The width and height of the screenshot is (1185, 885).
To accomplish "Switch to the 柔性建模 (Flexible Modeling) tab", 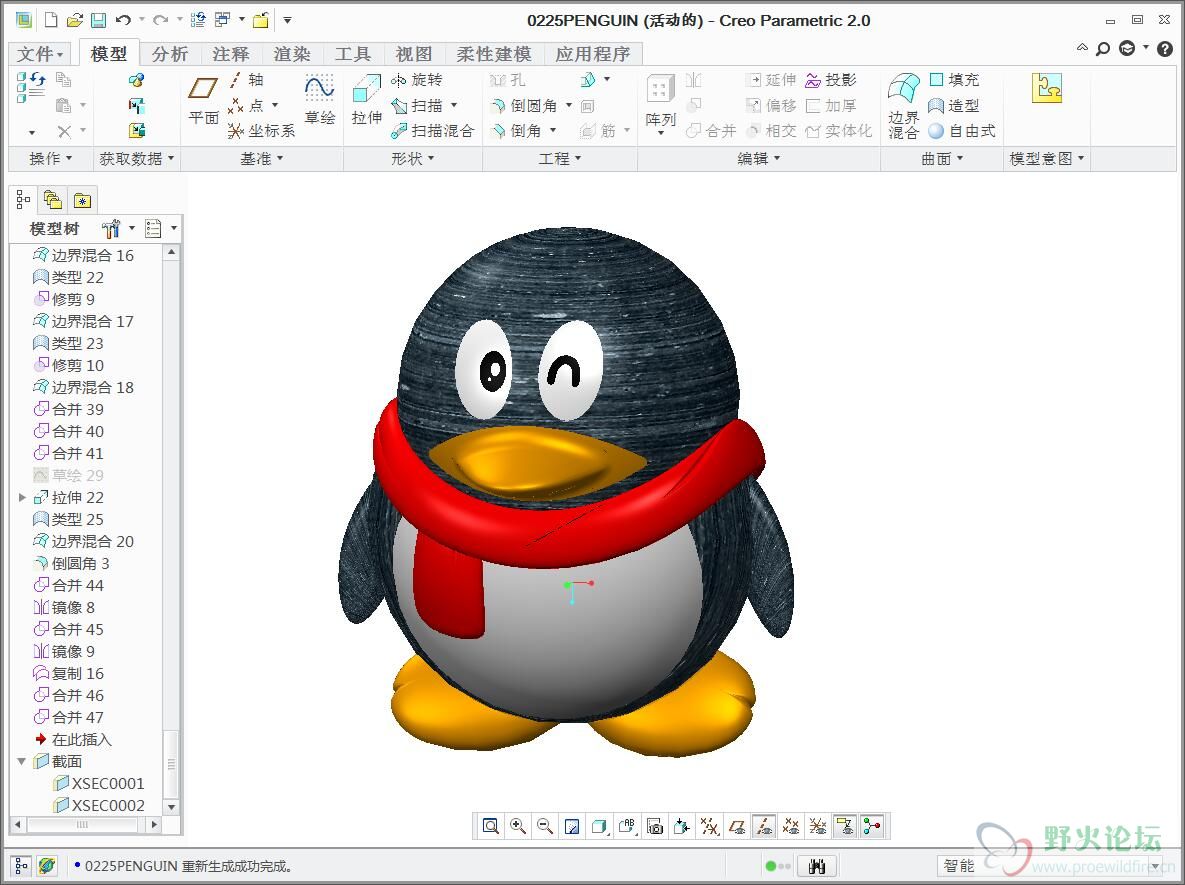I will click(493, 54).
